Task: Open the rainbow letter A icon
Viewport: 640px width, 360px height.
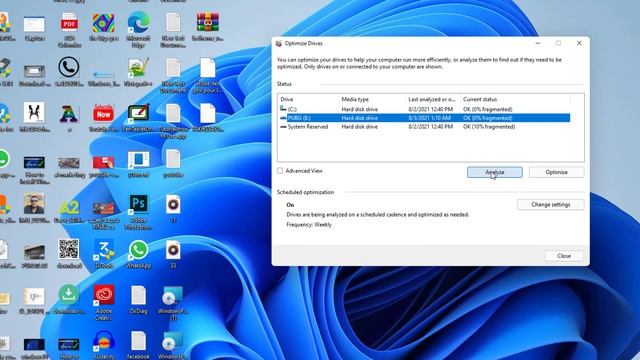Action: [x=69, y=114]
